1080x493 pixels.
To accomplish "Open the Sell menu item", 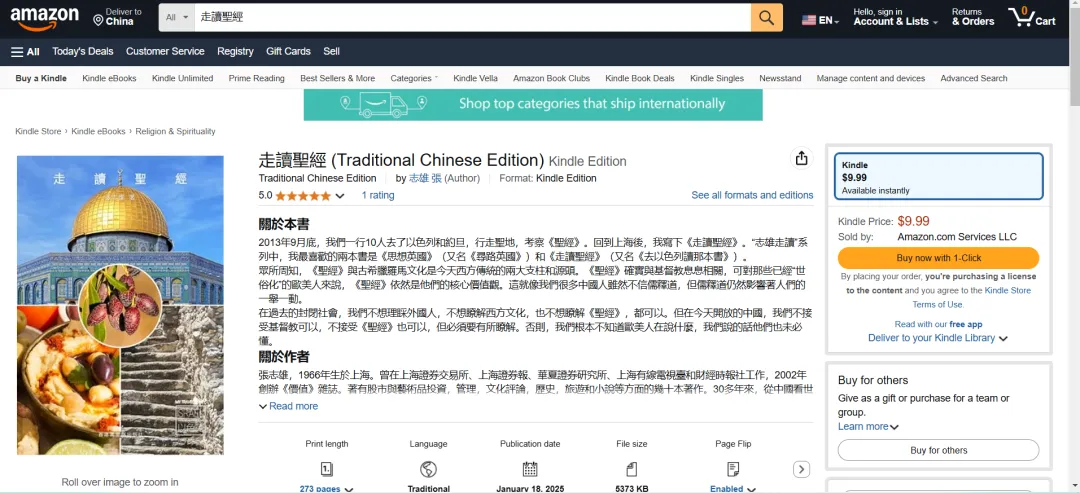I will pos(331,52).
